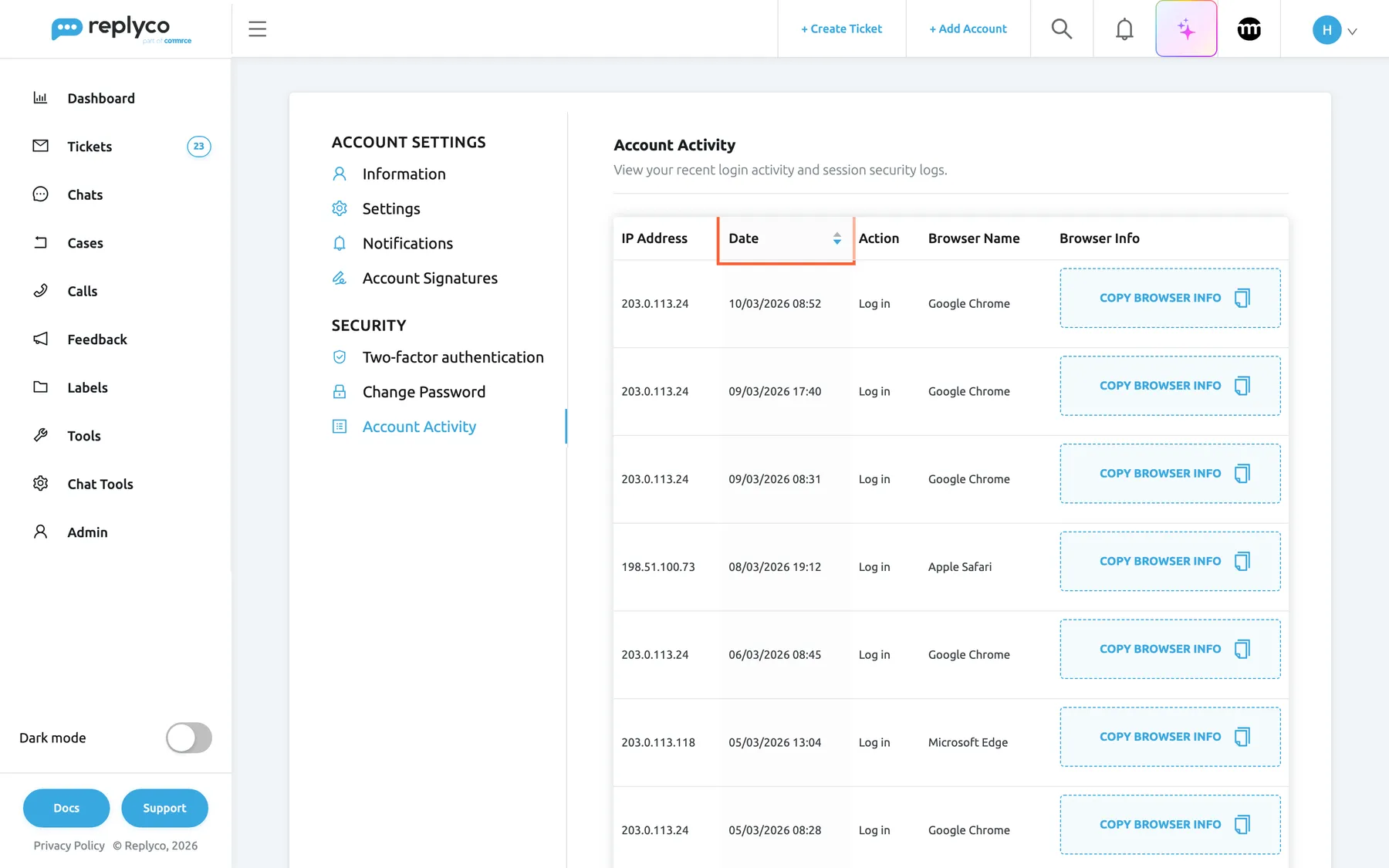Click date 06/03/2026 08:45
Image resolution: width=1389 pixels, height=868 pixels.
775,655
